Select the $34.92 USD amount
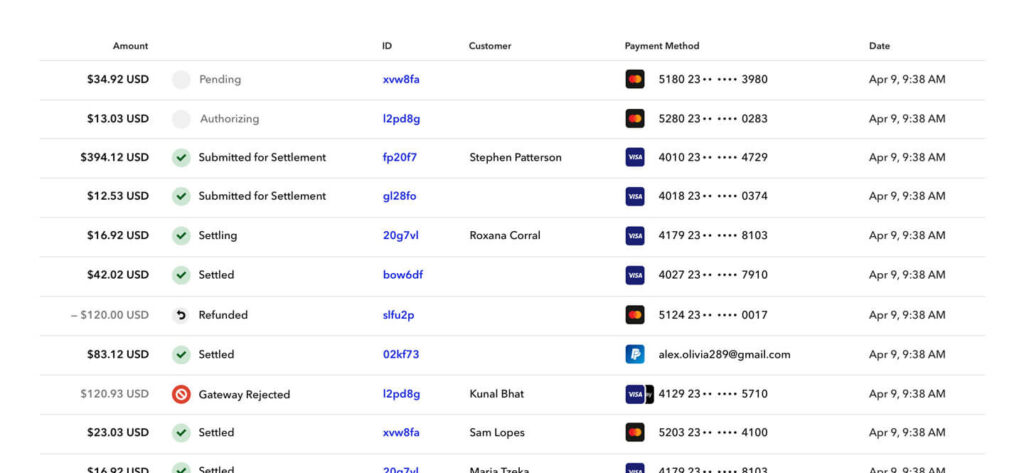Screen dimensions: 1024x473 pyautogui.click(x=118, y=80)
